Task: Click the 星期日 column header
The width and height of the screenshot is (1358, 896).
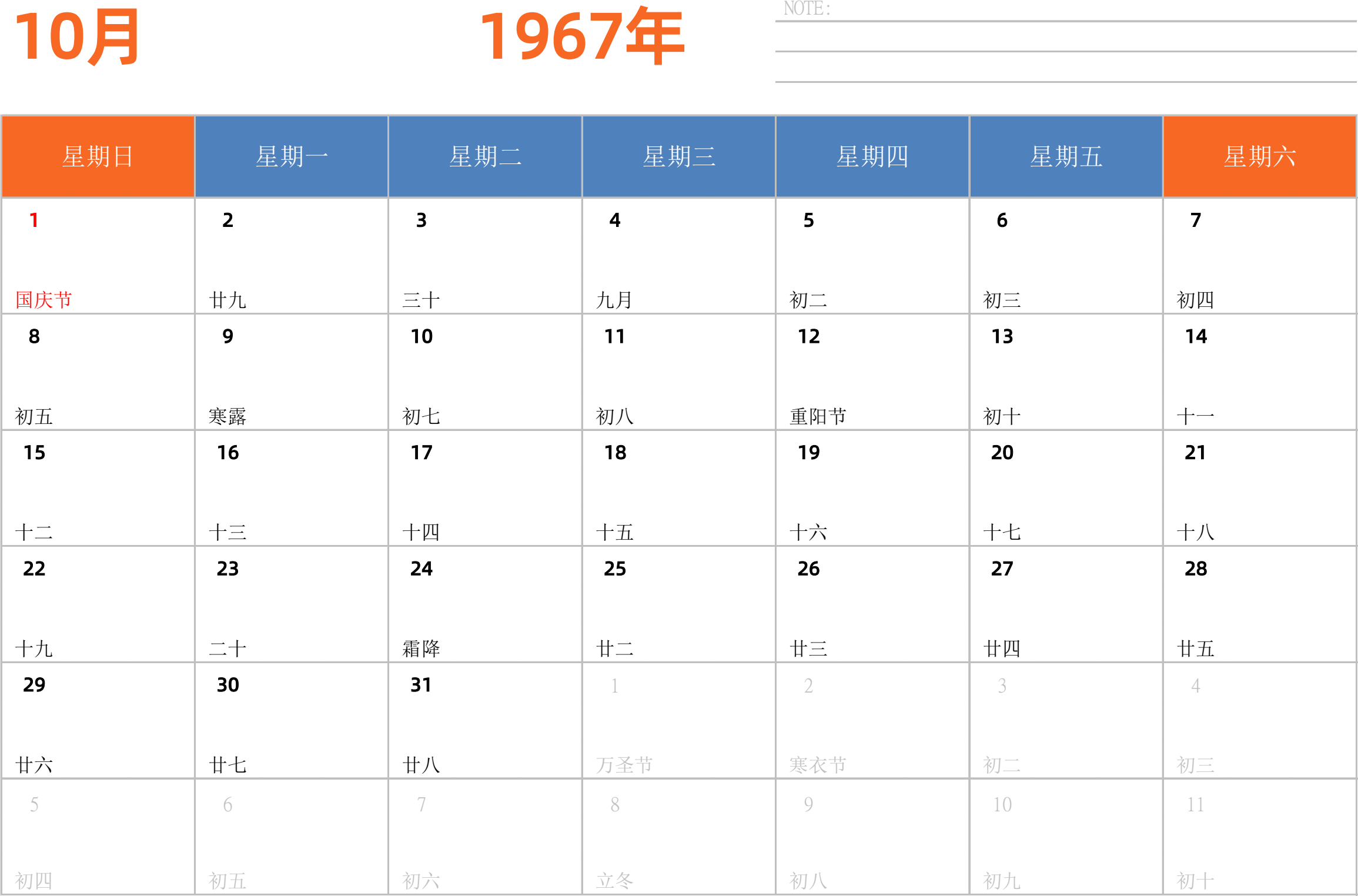Action: [x=98, y=156]
